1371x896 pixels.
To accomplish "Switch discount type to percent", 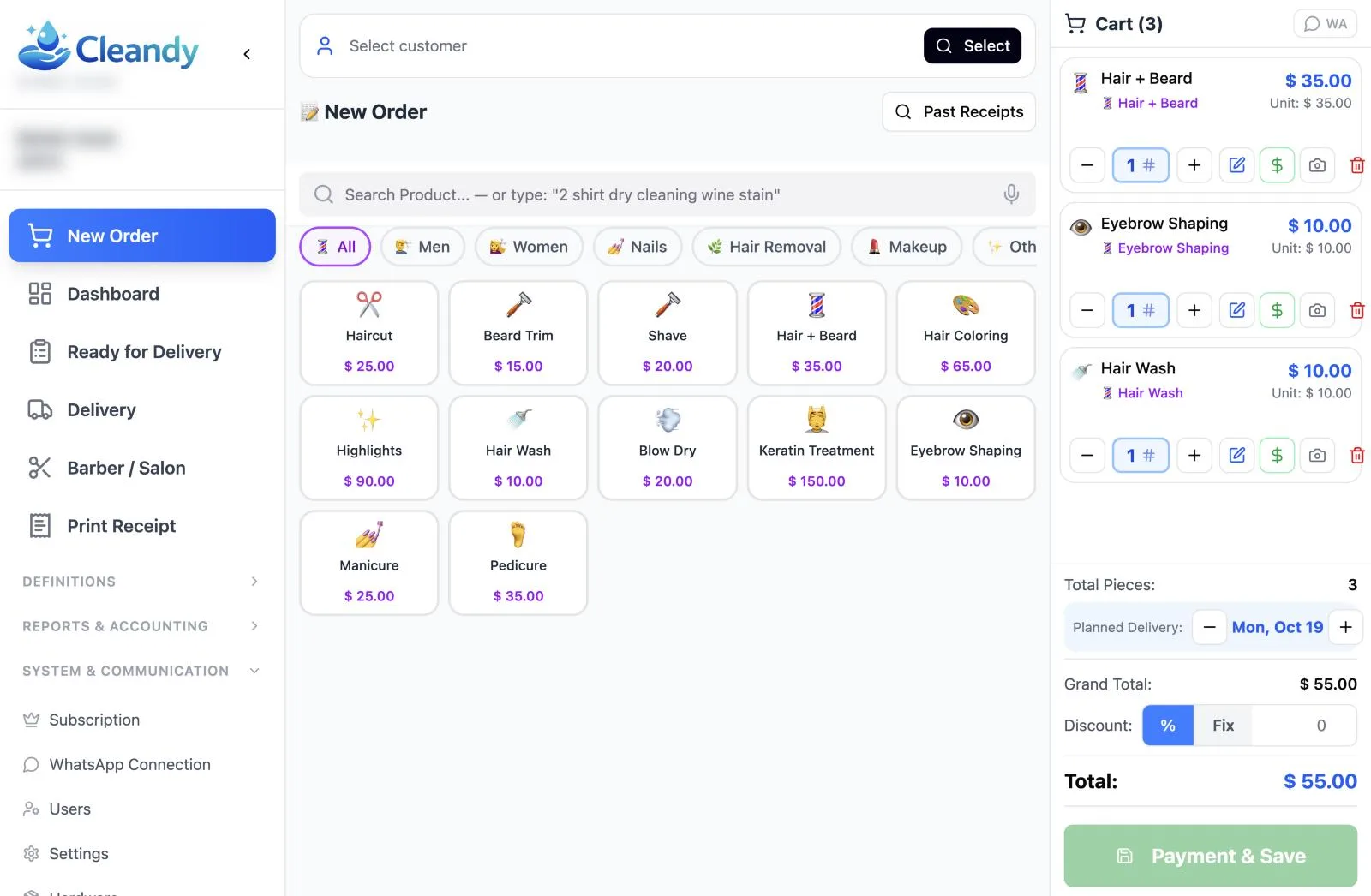I will pyautogui.click(x=1168, y=726).
